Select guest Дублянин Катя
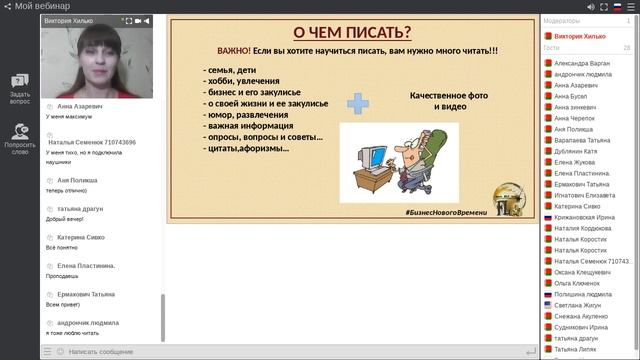 pyautogui.click(x=575, y=151)
